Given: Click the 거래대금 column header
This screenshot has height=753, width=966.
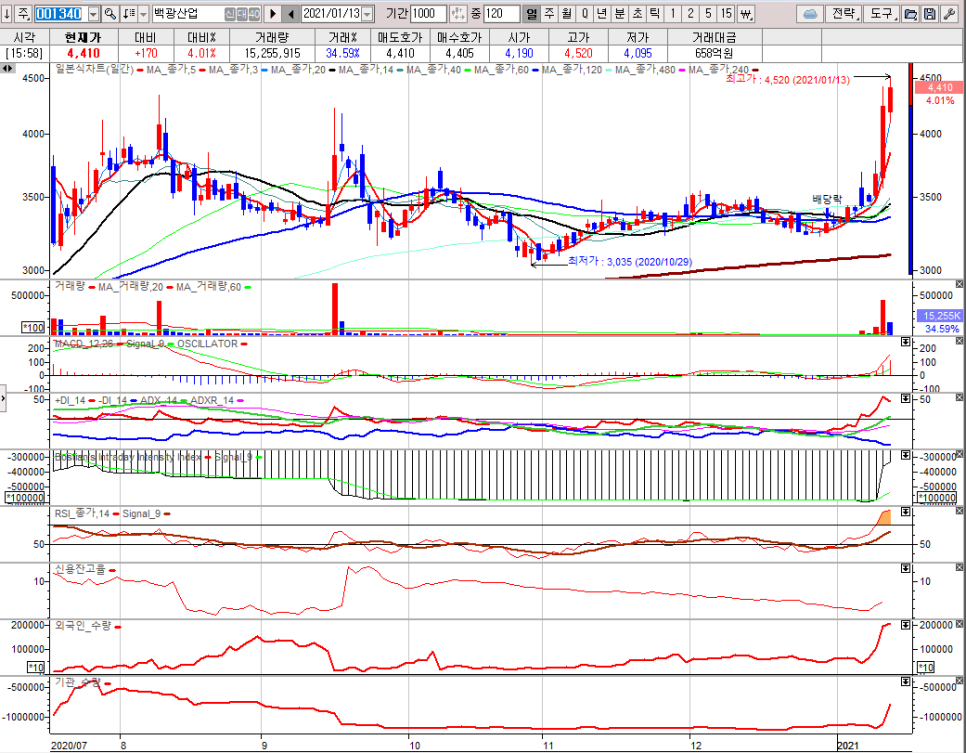Looking at the screenshot, I should (x=714, y=37).
